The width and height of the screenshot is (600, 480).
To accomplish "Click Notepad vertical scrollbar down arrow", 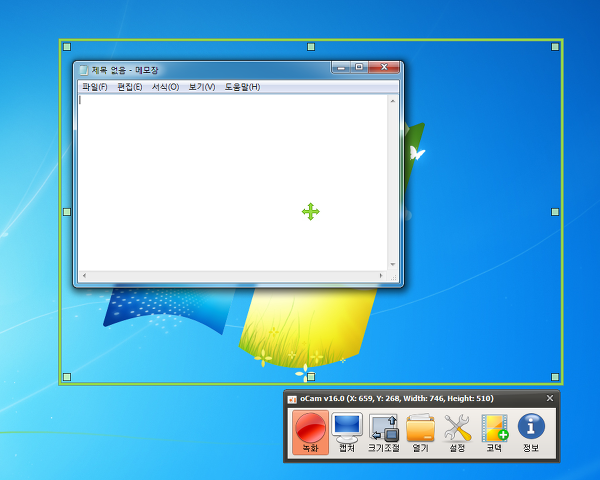I will (x=393, y=264).
